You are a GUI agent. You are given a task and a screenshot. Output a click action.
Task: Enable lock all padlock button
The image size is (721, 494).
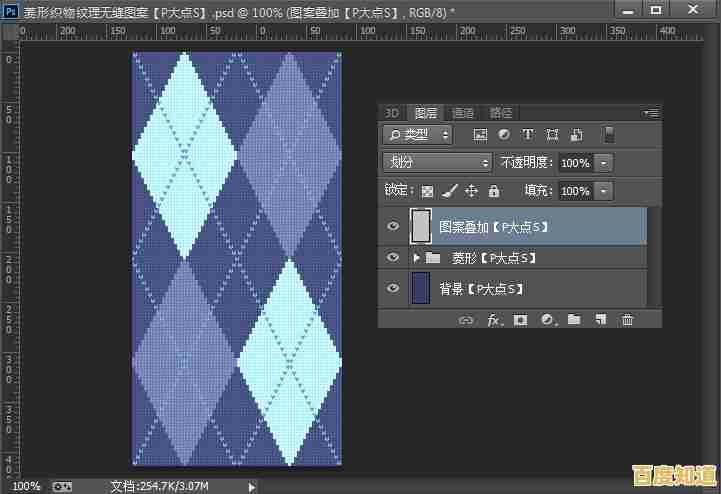pos(494,190)
